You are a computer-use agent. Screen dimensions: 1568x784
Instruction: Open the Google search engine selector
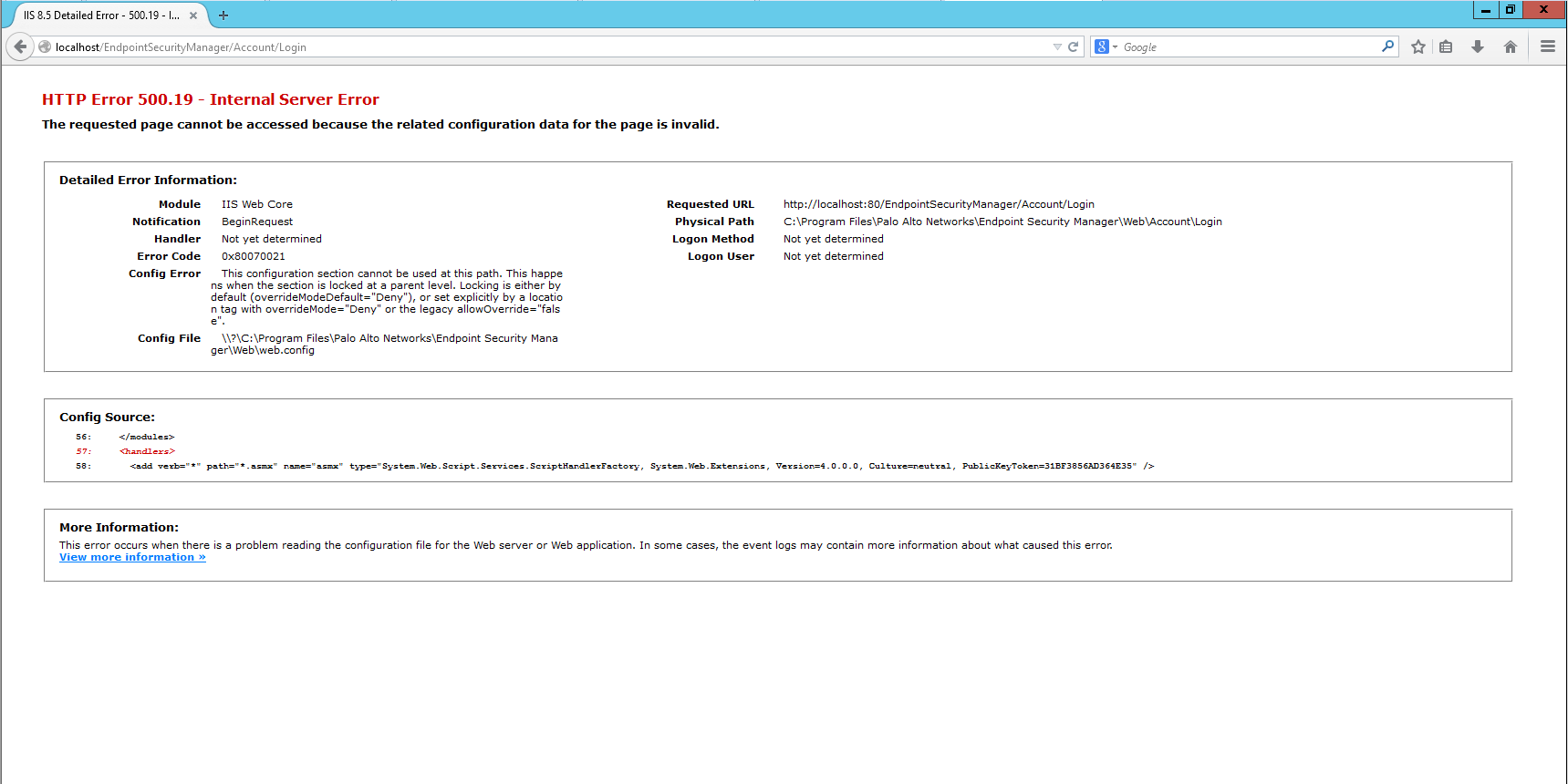tap(1106, 46)
